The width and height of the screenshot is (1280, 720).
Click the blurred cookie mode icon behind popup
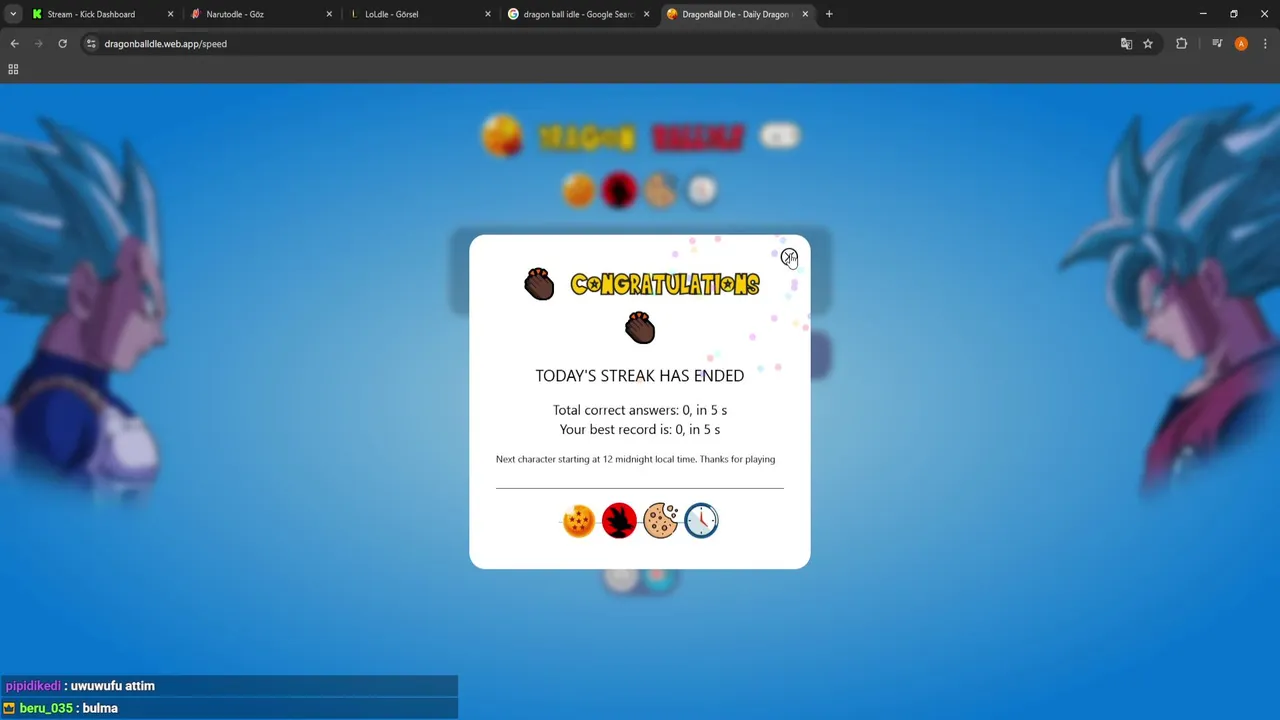(x=660, y=190)
